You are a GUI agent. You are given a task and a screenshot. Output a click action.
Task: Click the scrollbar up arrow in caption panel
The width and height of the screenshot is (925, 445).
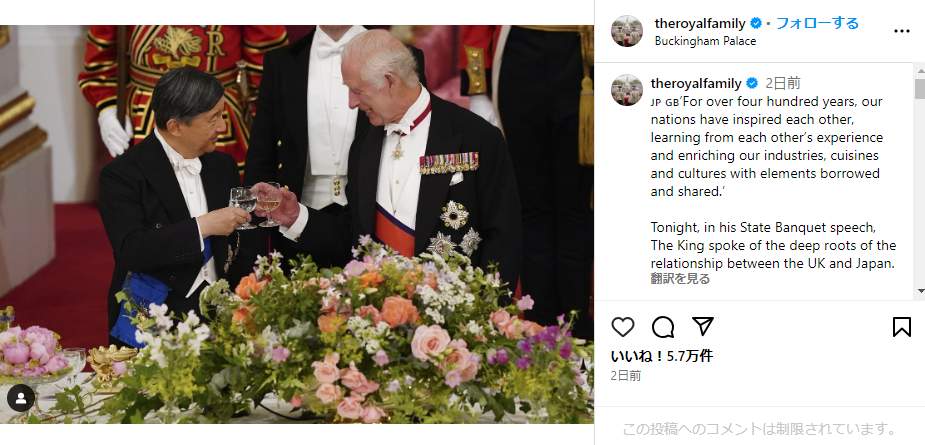click(x=920, y=70)
